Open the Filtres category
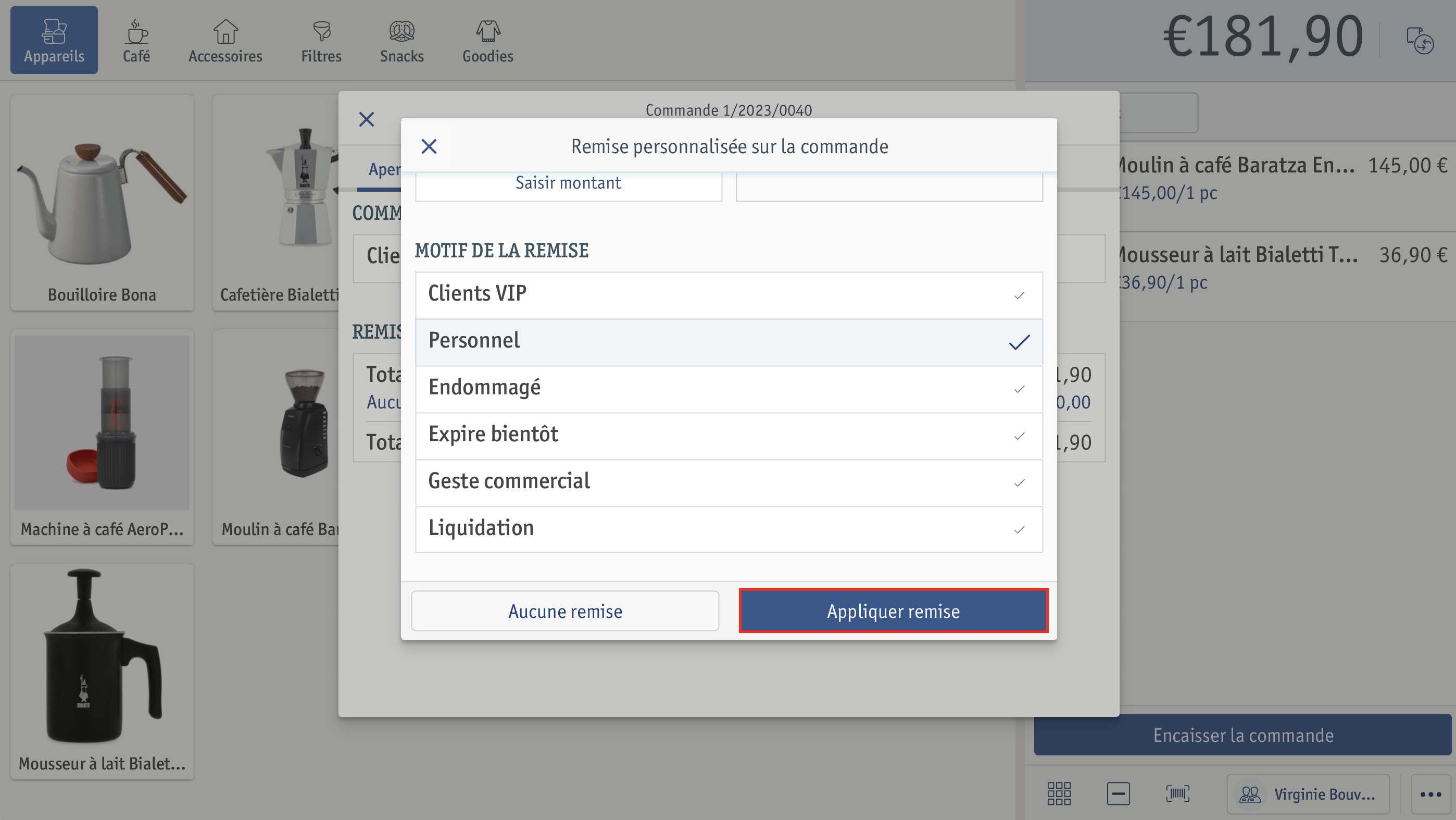Image resolution: width=1456 pixels, height=820 pixels. tap(321, 40)
